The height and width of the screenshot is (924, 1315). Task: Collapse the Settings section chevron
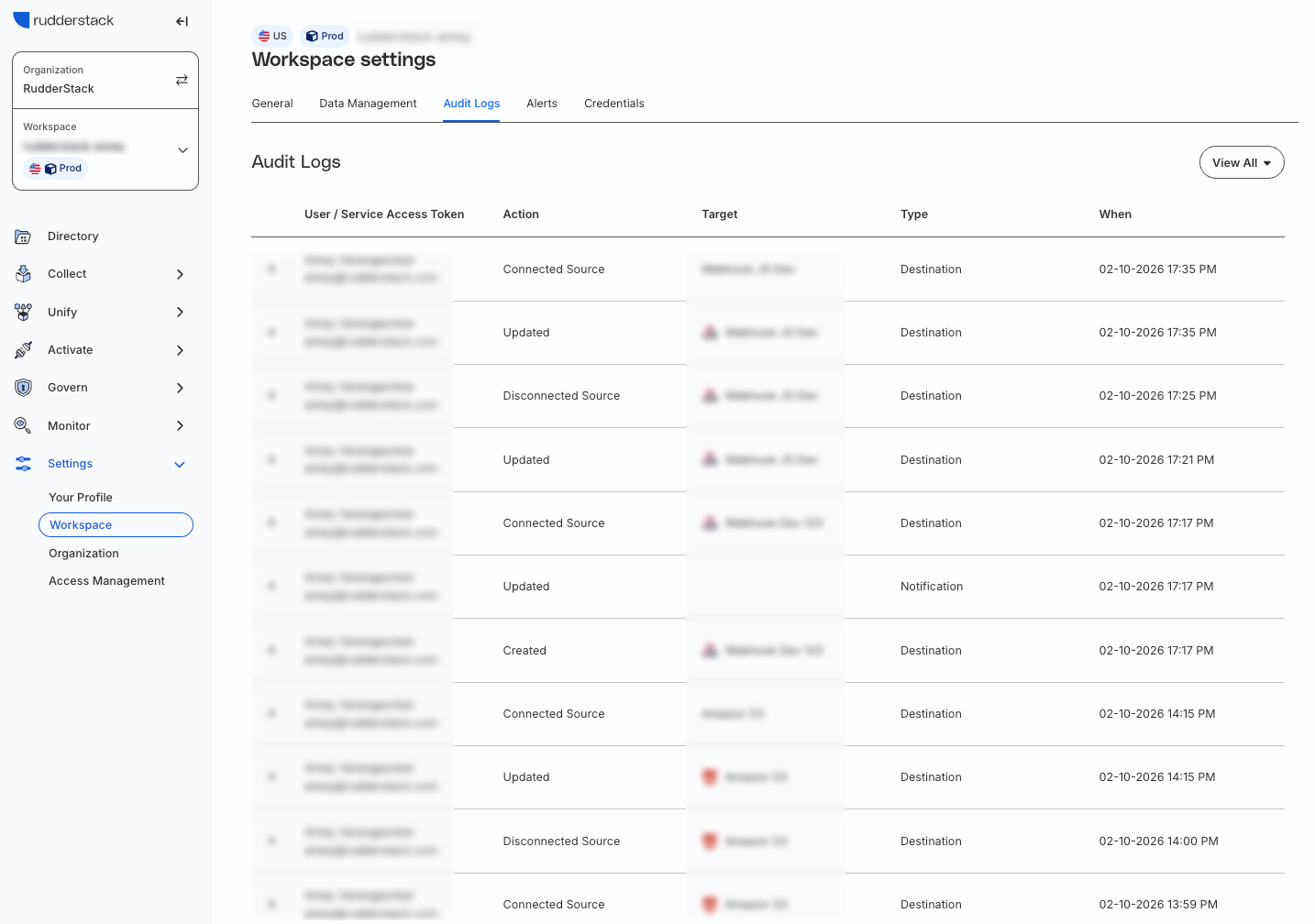click(x=180, y=465)
